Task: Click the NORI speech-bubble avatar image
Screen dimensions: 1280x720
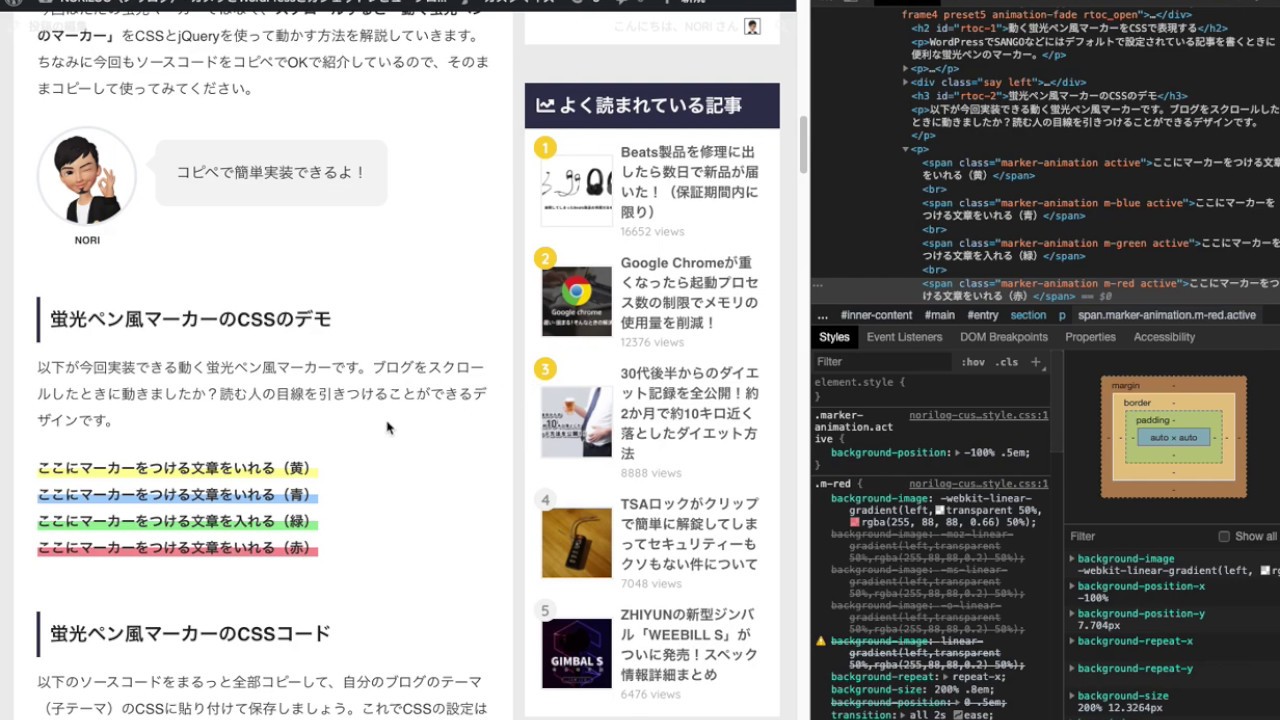Action: tap(86, 177)
